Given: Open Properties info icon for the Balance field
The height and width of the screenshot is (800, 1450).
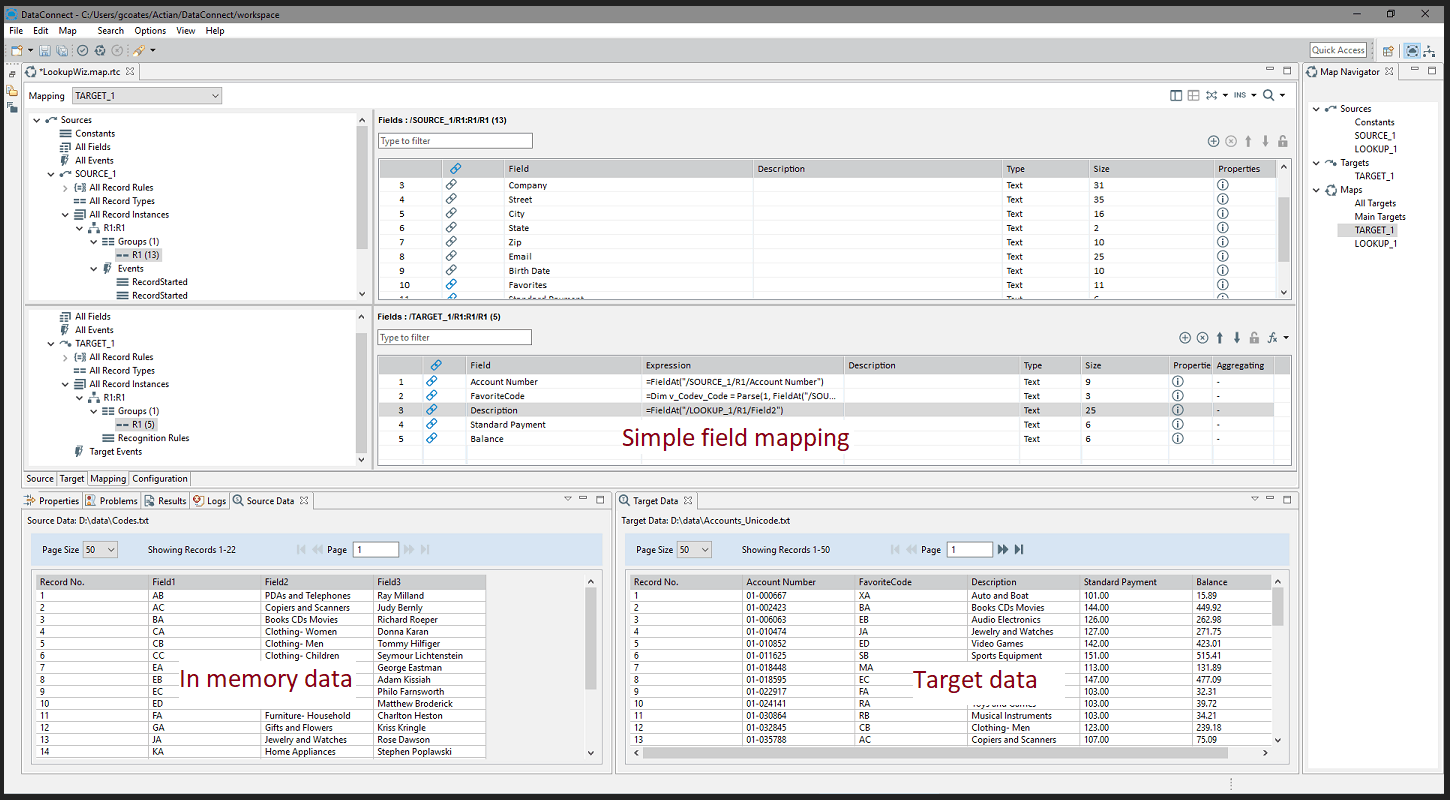Looking at the screenshot, I should [1177, 438].
